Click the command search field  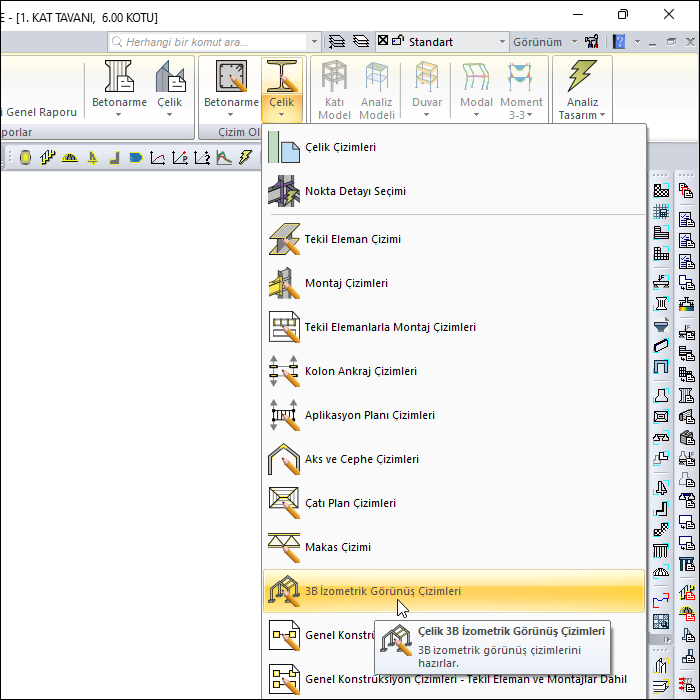[x=208, y=42]
